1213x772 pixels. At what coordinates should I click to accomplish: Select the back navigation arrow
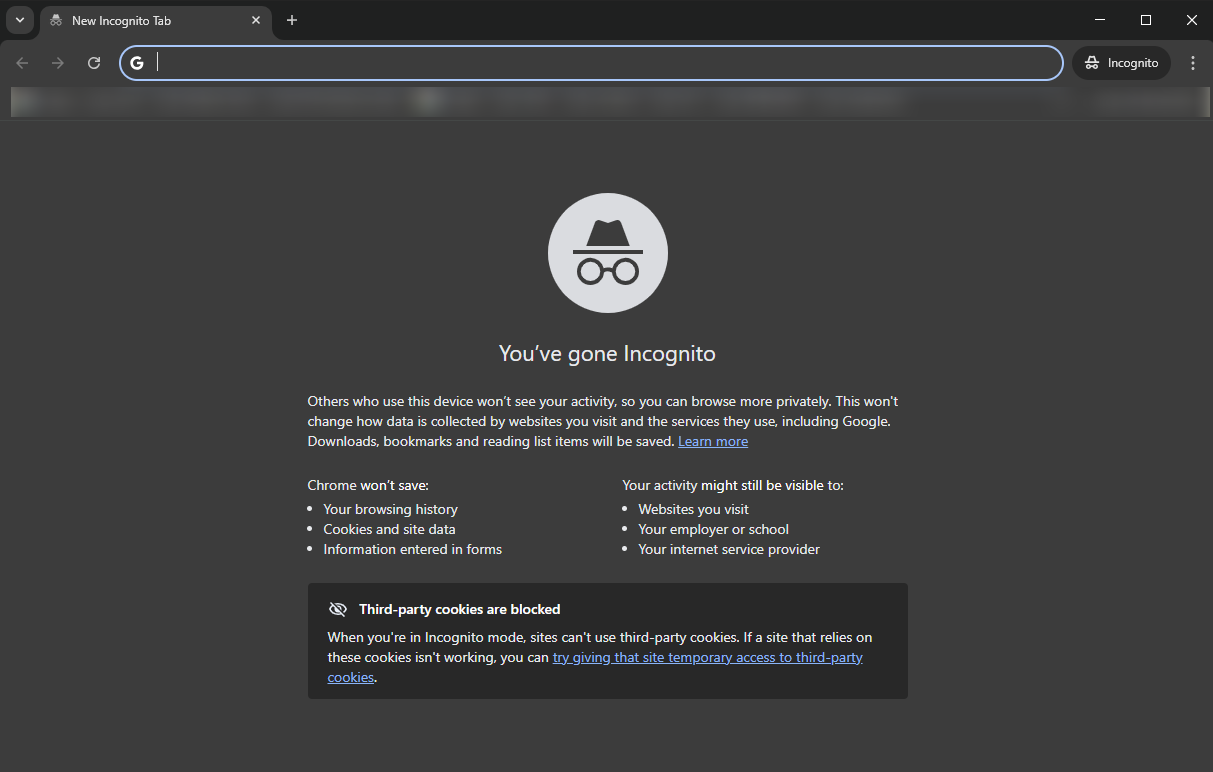pyautogui.click(x=22, y=62)
